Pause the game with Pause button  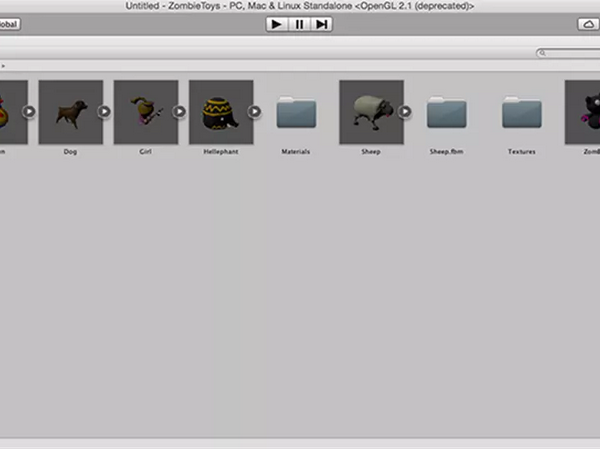point(299,24)
